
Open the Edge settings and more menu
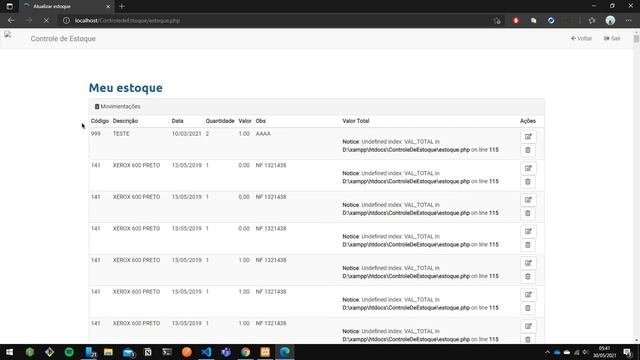pos(629,20)
